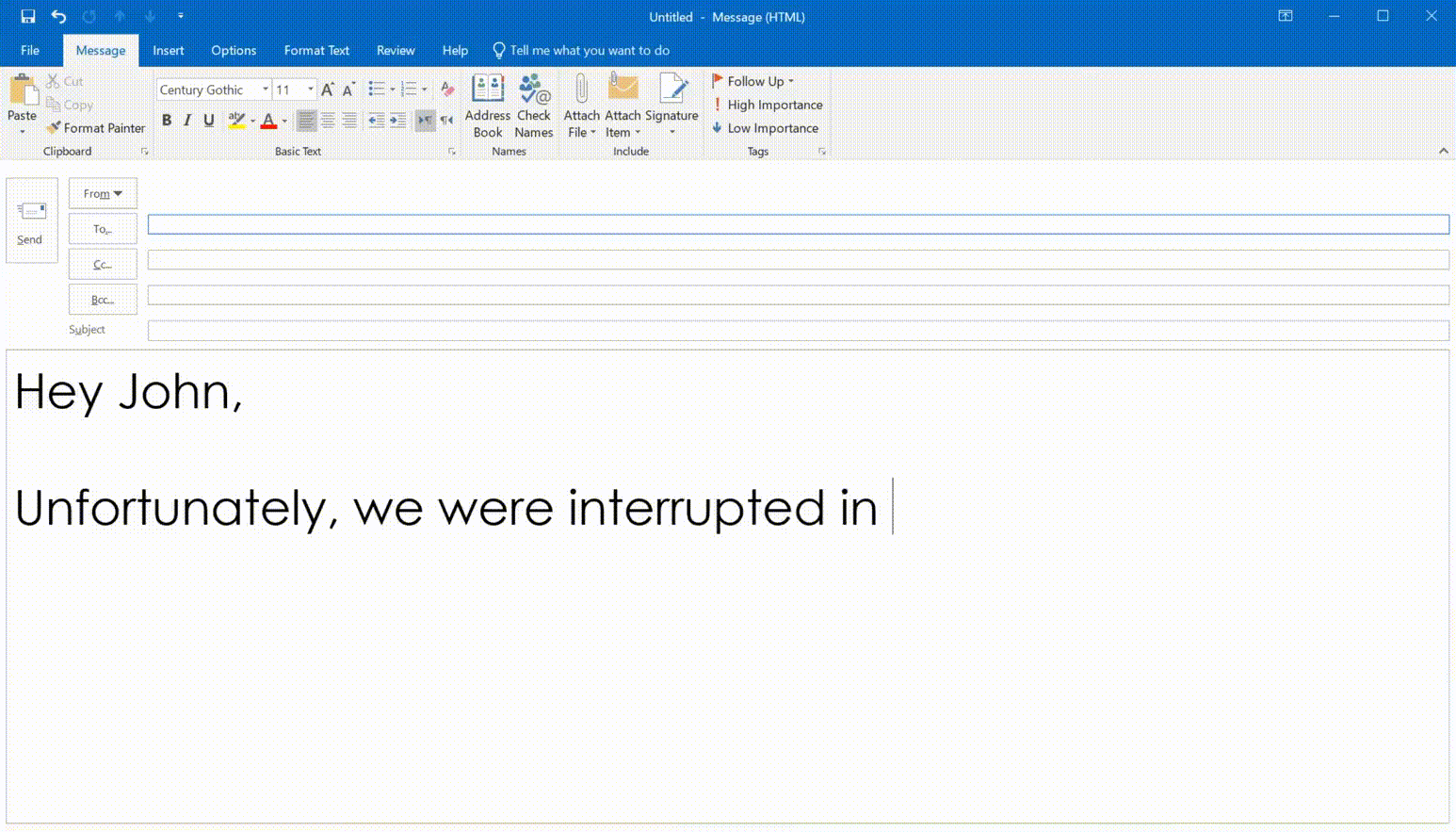This screenshot has height=832, width=1456.
Task: Toggle italic formatting
Action: [187, 120]
